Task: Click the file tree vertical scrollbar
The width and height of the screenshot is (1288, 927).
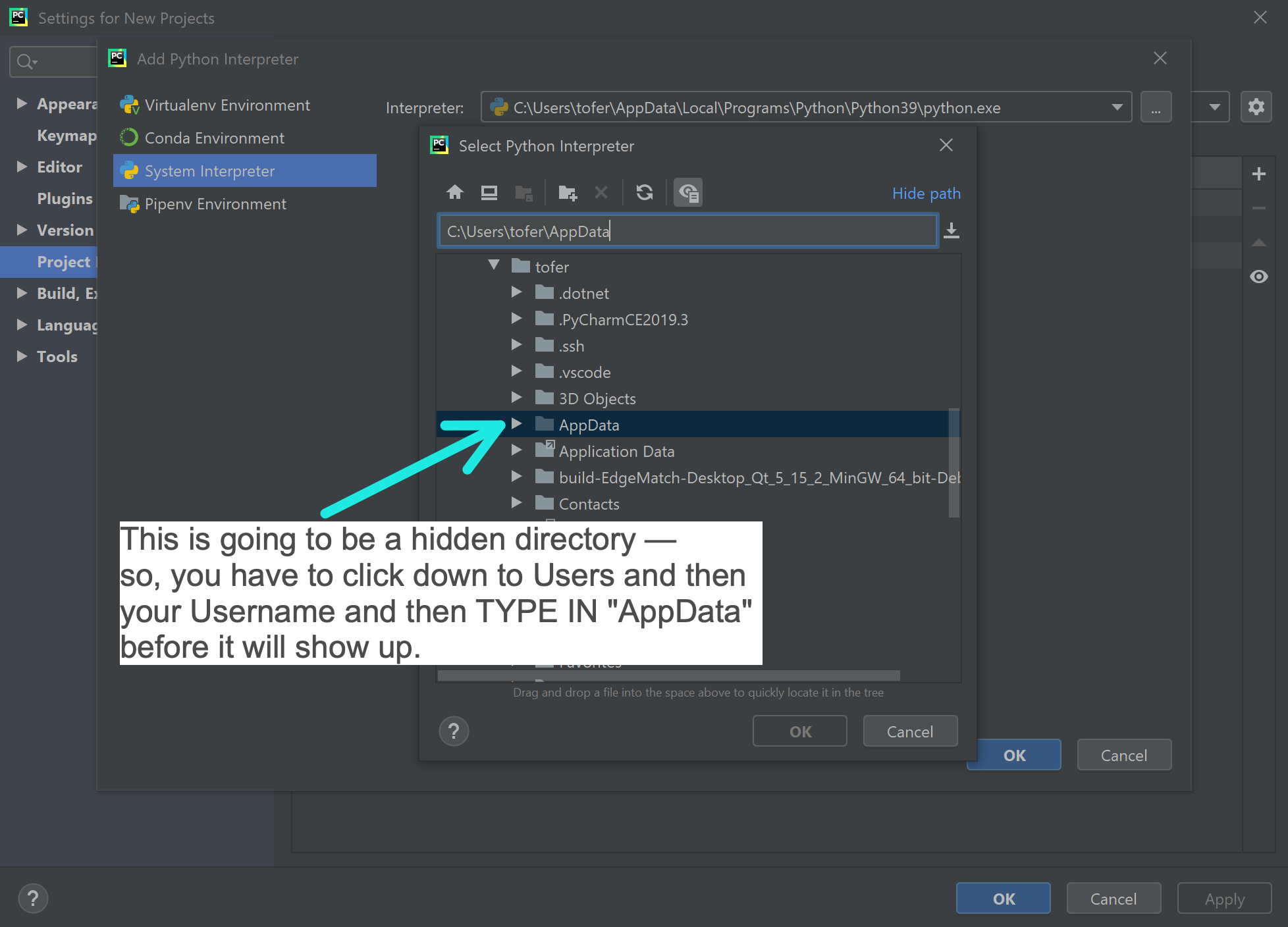Action: point(953,463)
